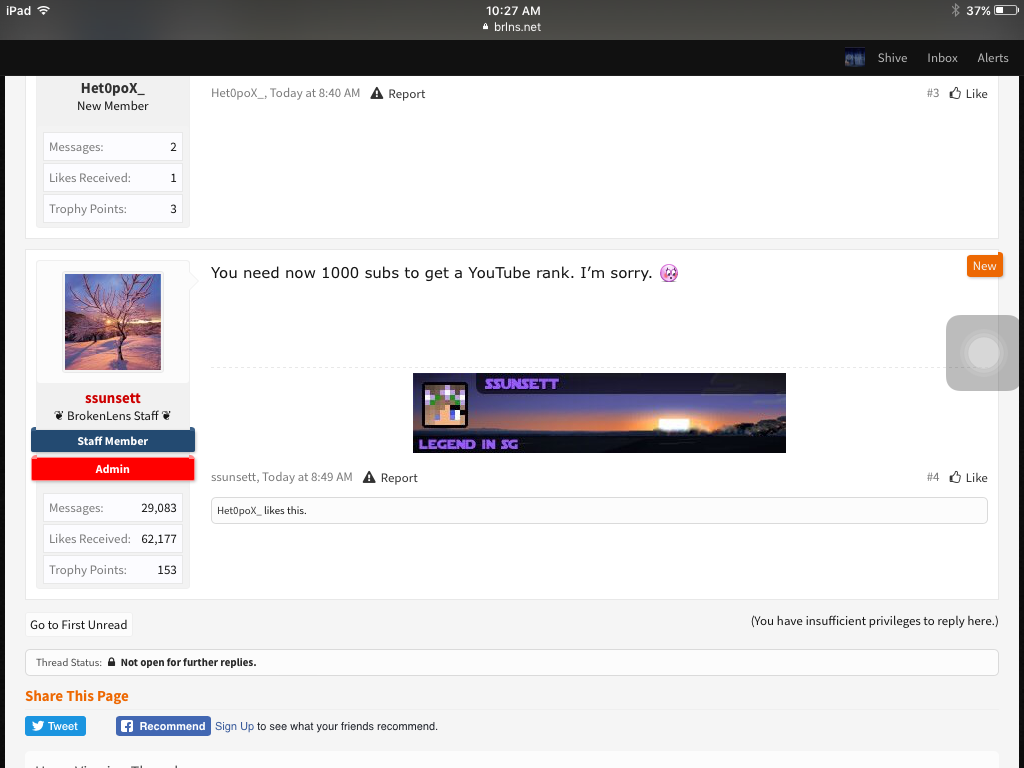Tap the Bluetooth status icon

point(955,10)
